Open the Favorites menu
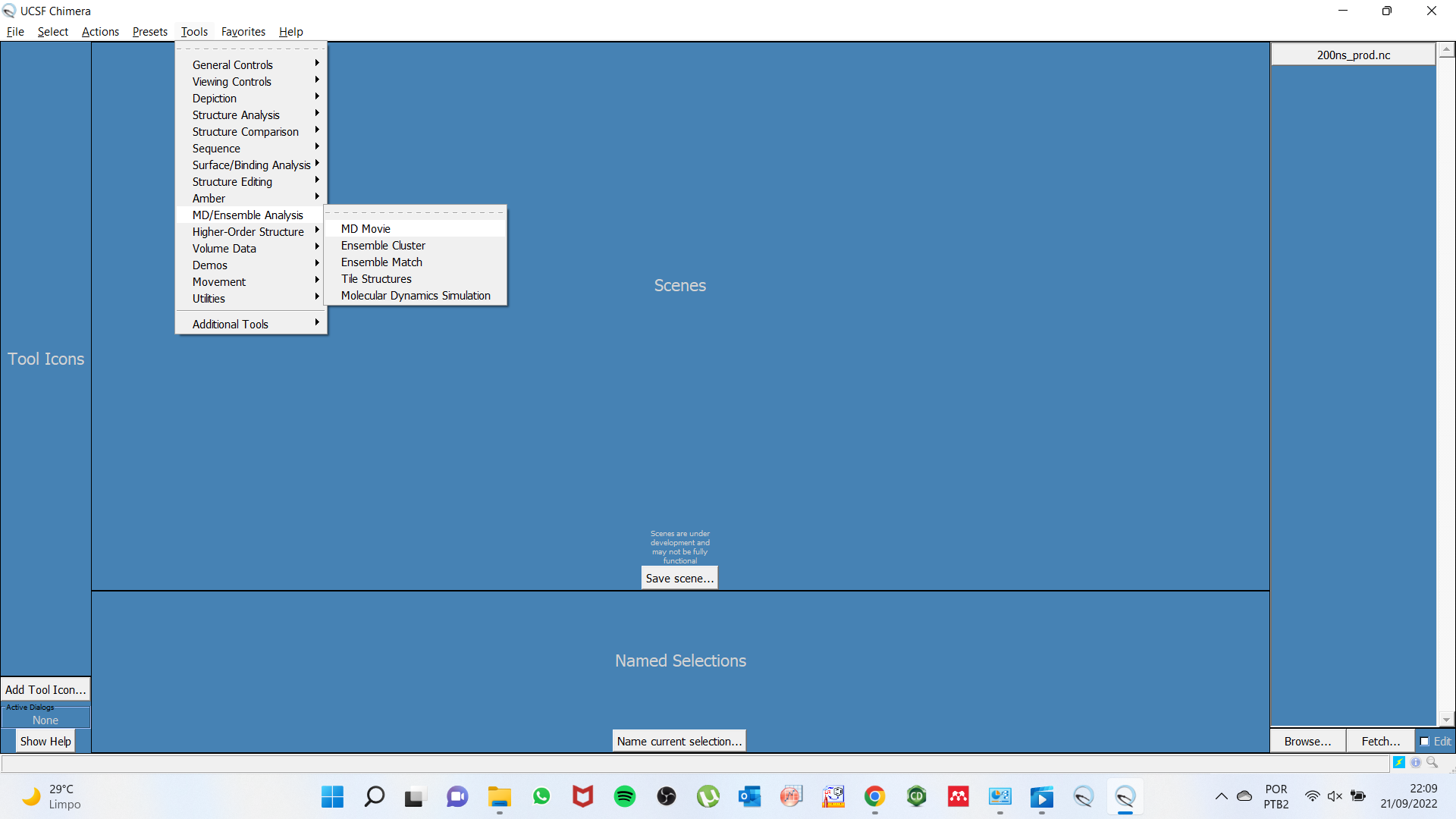 pyautogui.click(x=243, y=32)
